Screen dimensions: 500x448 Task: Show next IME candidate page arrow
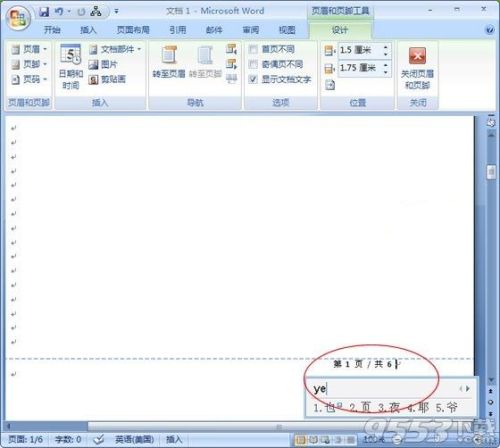click(468, 389)
